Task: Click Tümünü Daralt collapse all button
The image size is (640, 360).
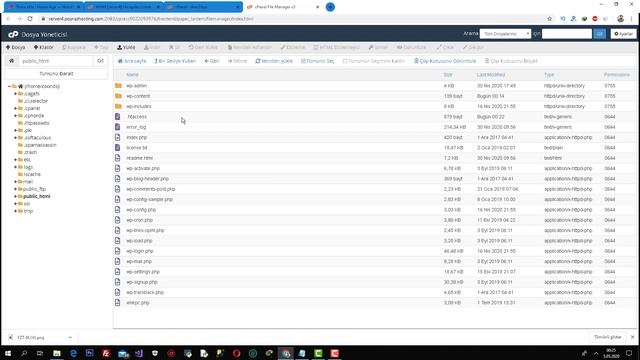Action: (x=56, y=74)
